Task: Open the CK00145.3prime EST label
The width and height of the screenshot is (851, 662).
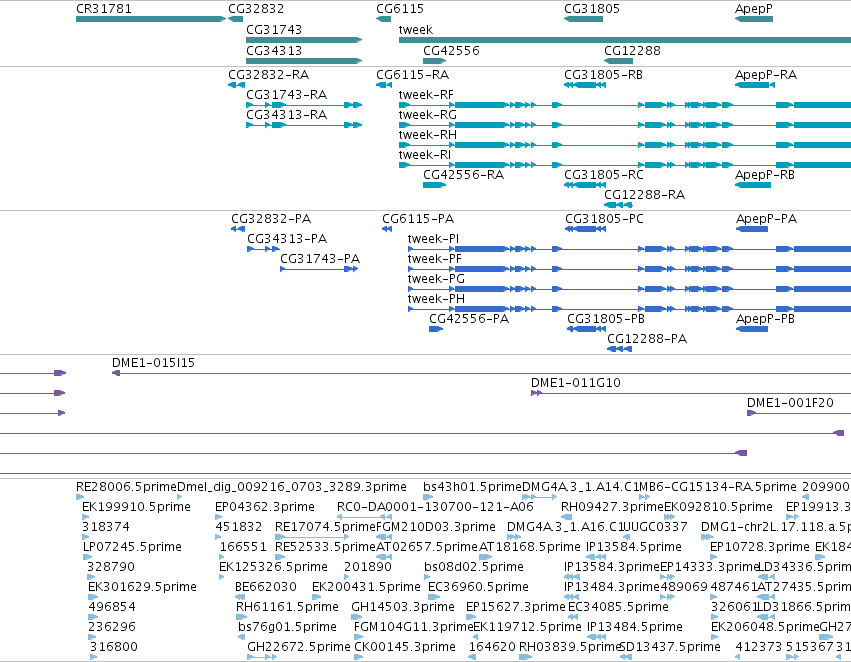Action: click(405, 647)
